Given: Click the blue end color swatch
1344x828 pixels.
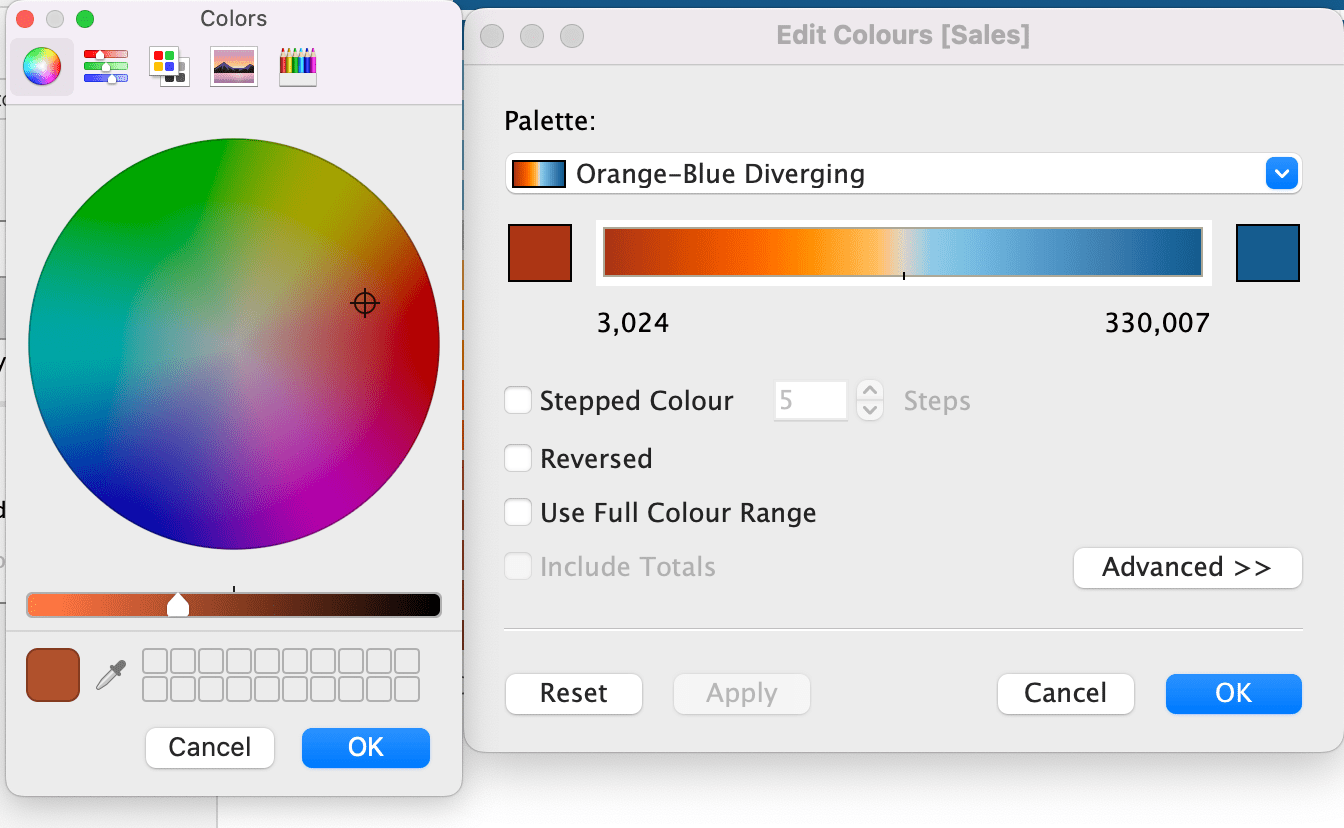Looking at the screenshot, I should pyautogui.click(x=1268, y=253).
